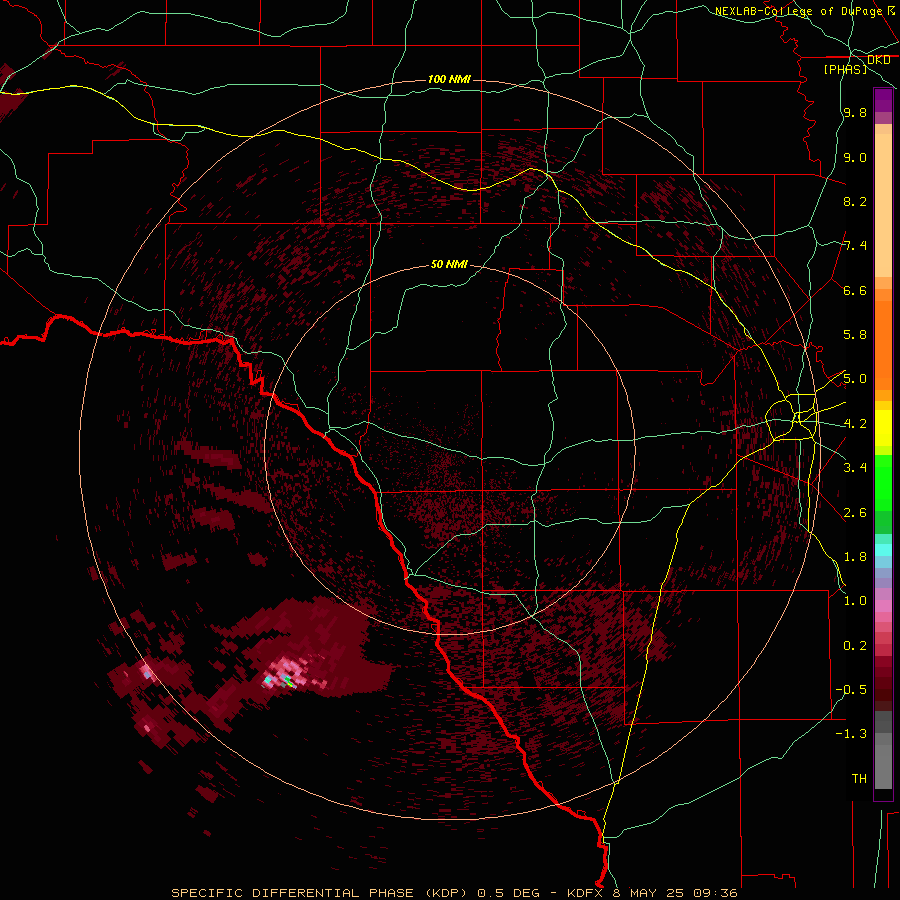The width and height of the screenshot is (900, 900).
Task: Click the bright yellow segment of the color bar
Action: (883, 428)
